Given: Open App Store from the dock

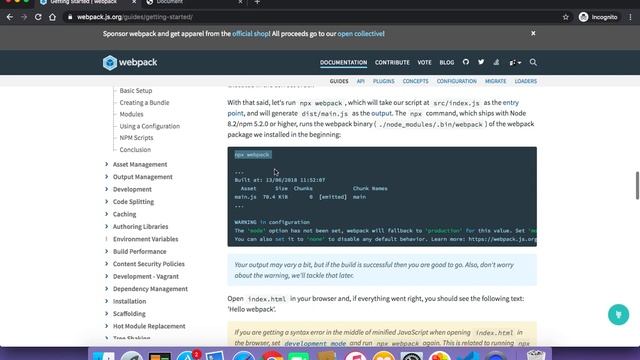Looking at the screenshot, I should pos(189,356).
